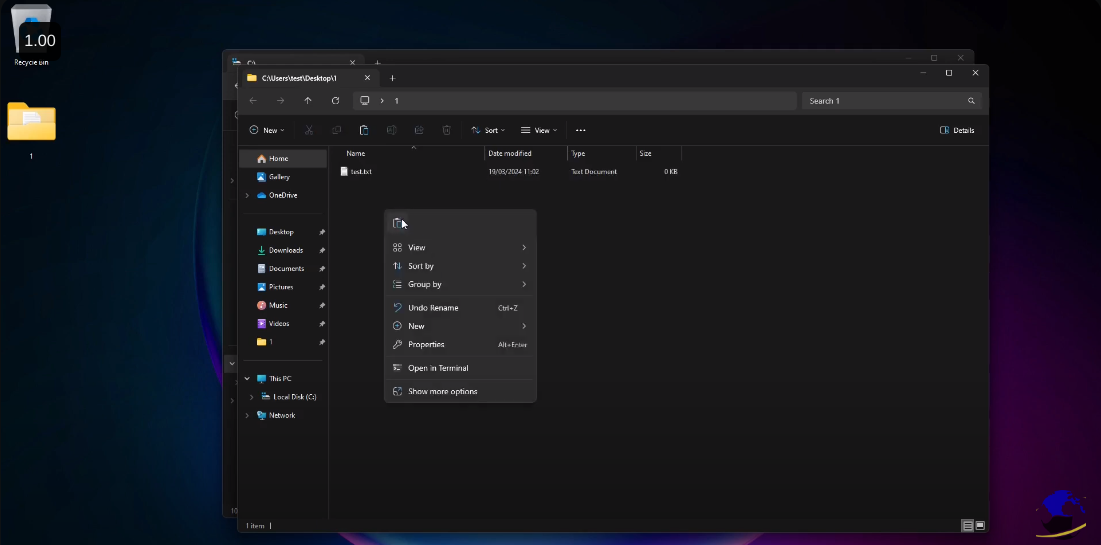Click the Refresh button in the navigation bar
The height and width of the screenshot is (545, 1101).
coord(335,101)
